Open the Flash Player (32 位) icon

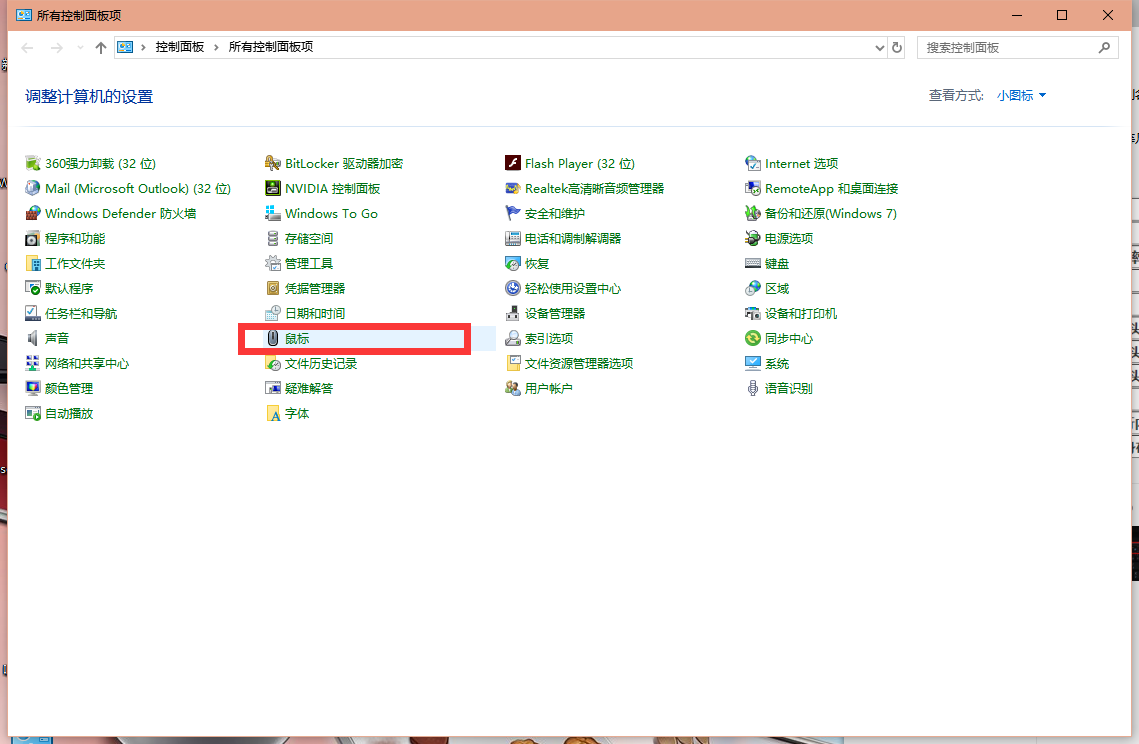513,164
